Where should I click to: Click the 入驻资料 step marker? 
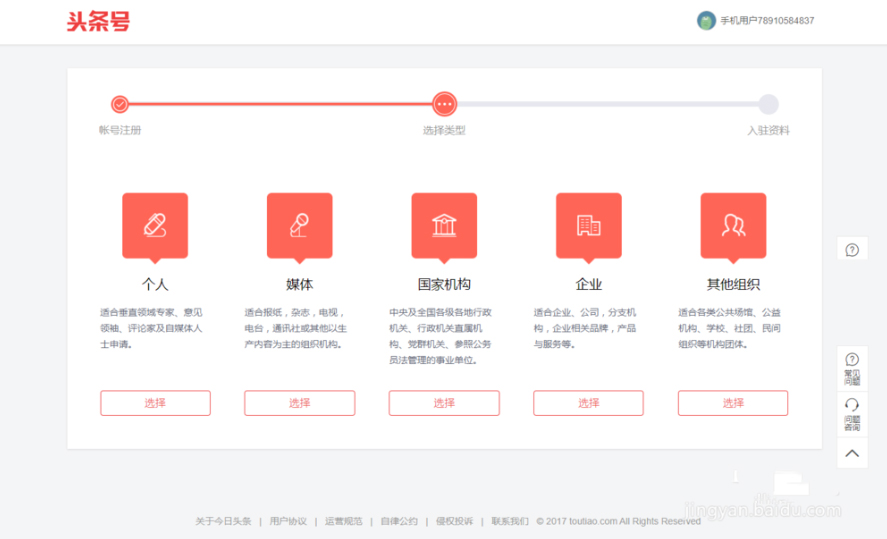coord(768,104)
